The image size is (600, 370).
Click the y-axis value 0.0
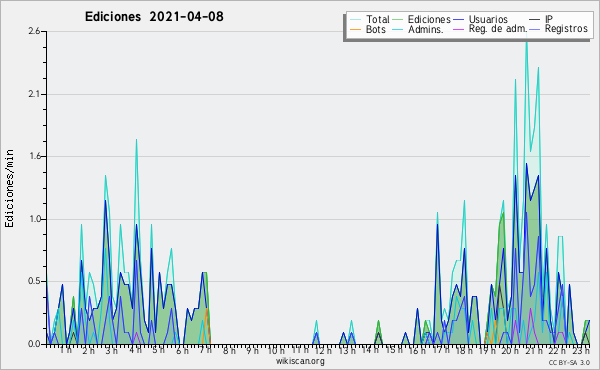[x=34, y=344]
